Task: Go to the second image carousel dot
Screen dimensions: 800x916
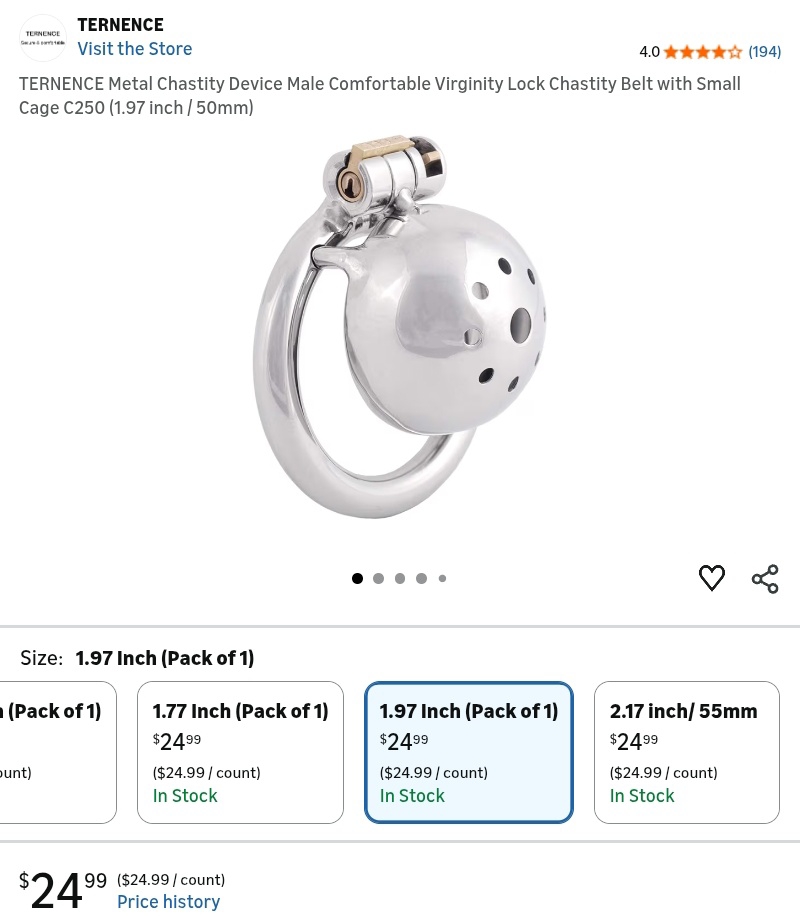Action: (x=378, y=578)
